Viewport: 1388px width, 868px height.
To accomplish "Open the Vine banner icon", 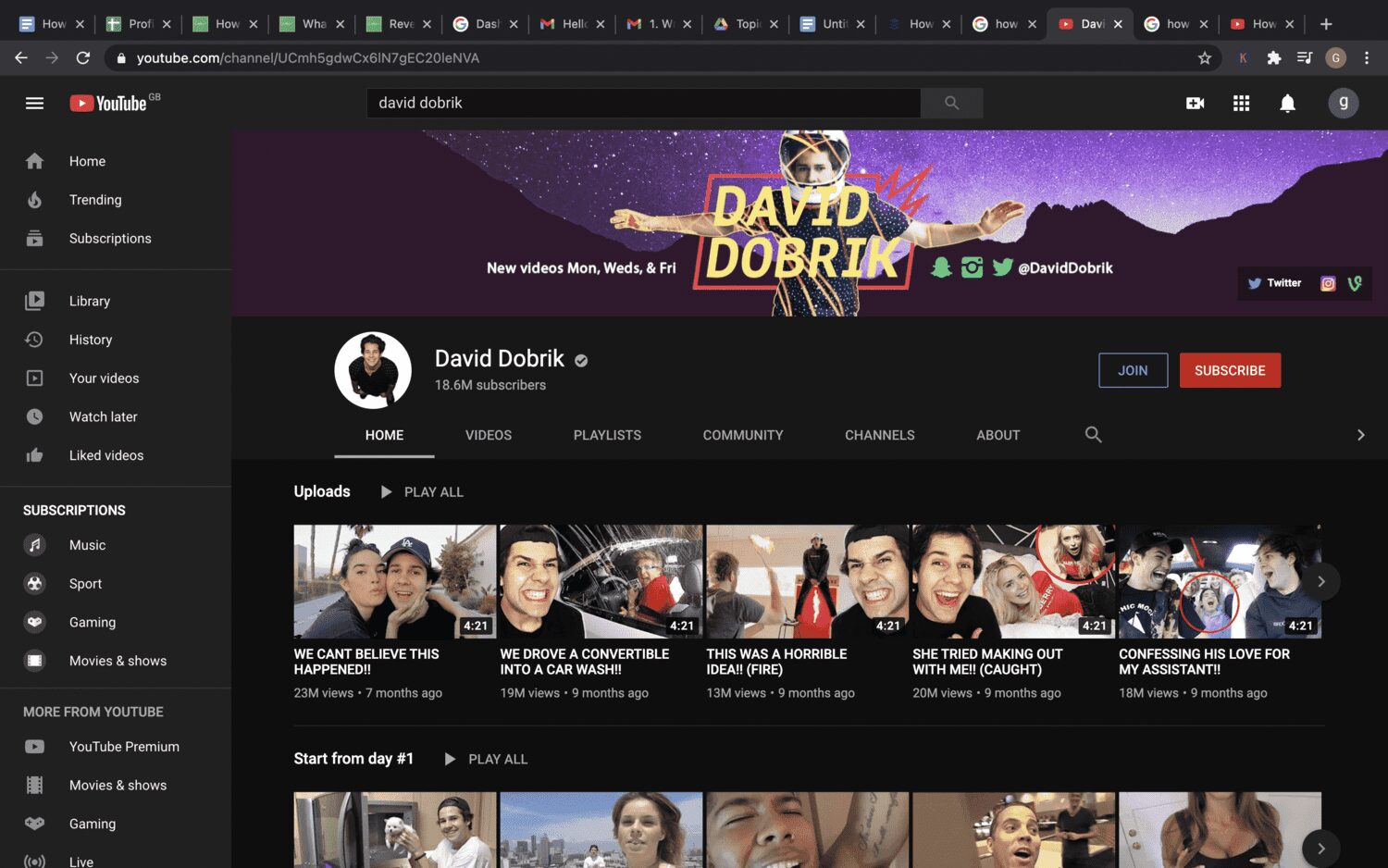I will [x=1354, y=283].
